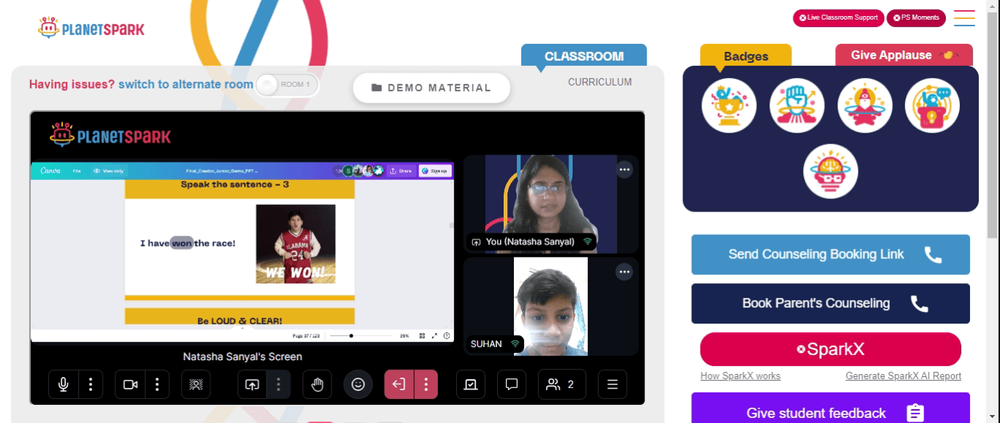The width and height of the screenshot is (1000, 423).
Task: Open Canva grid view icon
Action: tap(422, 336)
